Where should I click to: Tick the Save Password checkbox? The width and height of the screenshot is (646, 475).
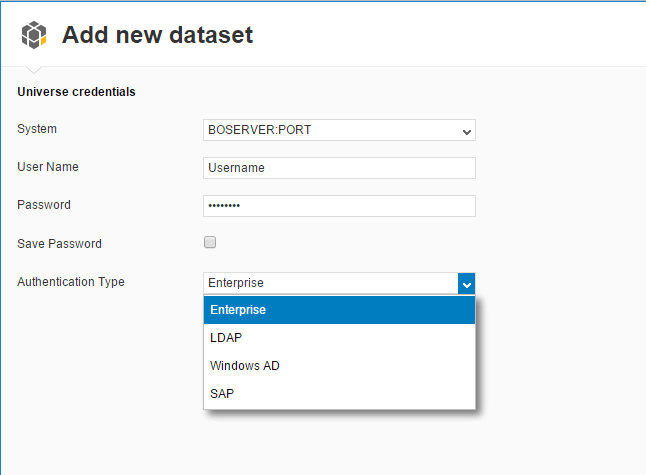click(210, 242)
